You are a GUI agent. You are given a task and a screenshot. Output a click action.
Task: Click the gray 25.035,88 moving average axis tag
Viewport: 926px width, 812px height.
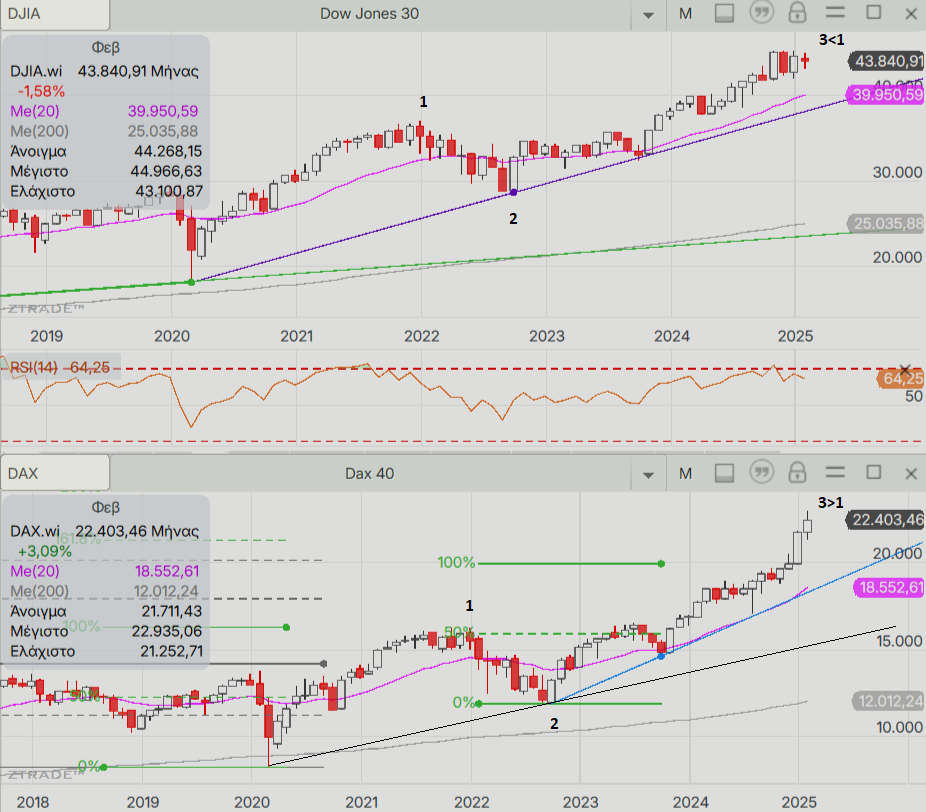click(x=886, y=224)
